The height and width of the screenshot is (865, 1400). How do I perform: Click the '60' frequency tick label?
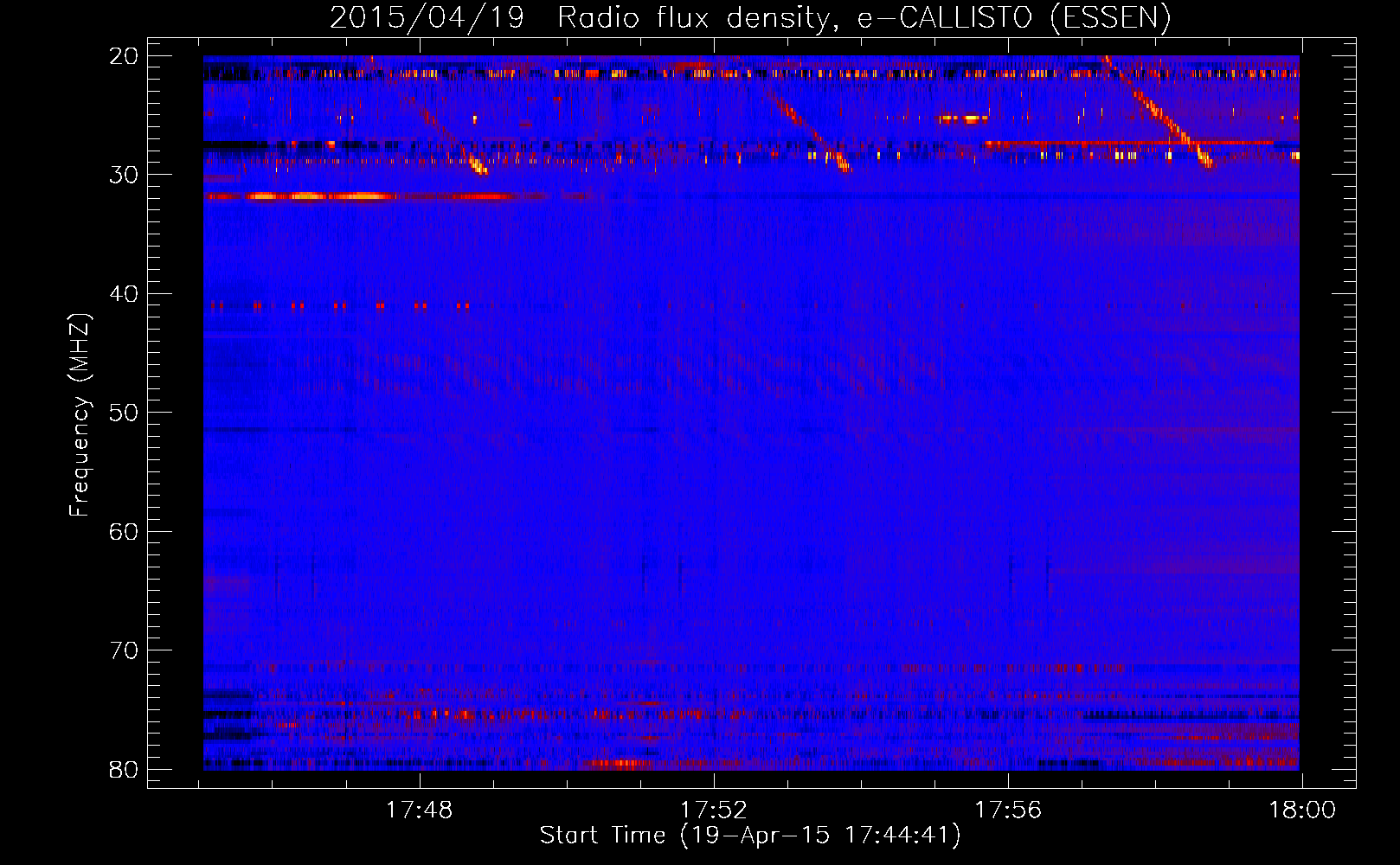click(x=125, y=531)
